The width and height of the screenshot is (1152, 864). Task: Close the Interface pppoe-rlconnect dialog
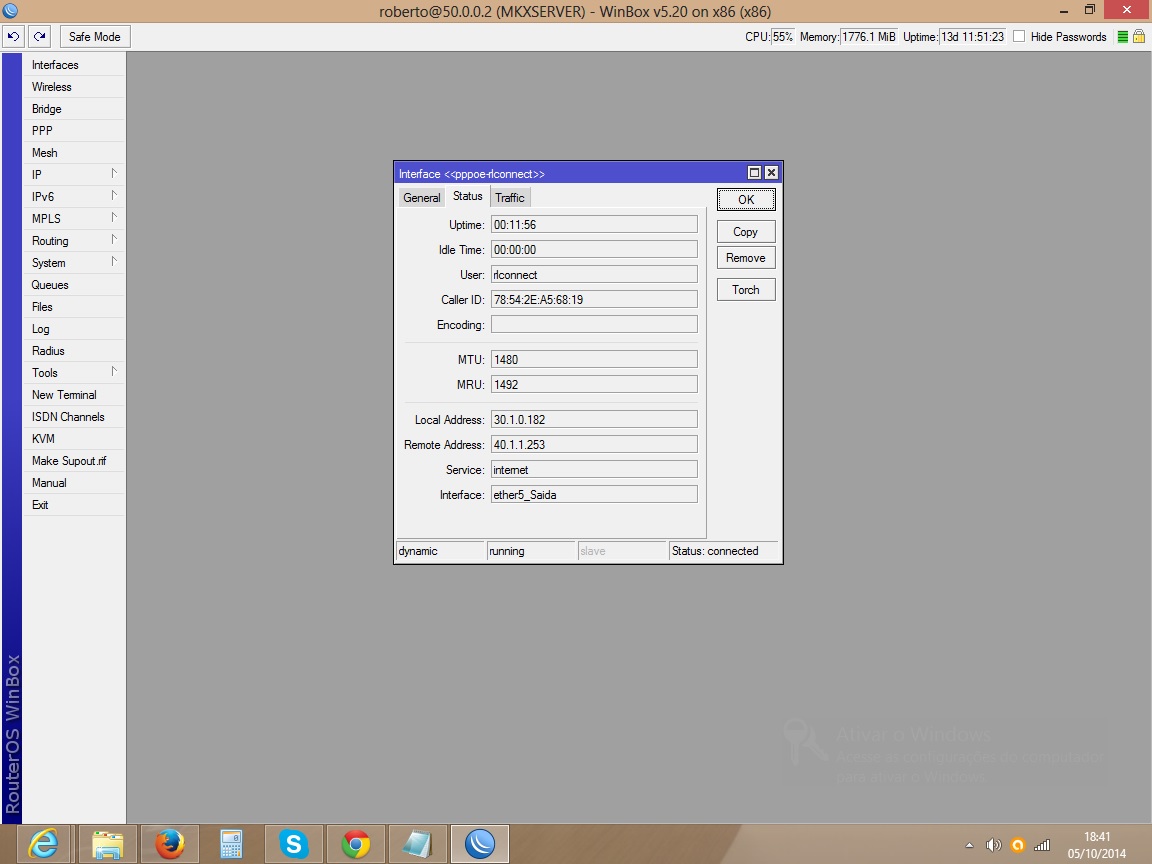click(x=771, y=173)
